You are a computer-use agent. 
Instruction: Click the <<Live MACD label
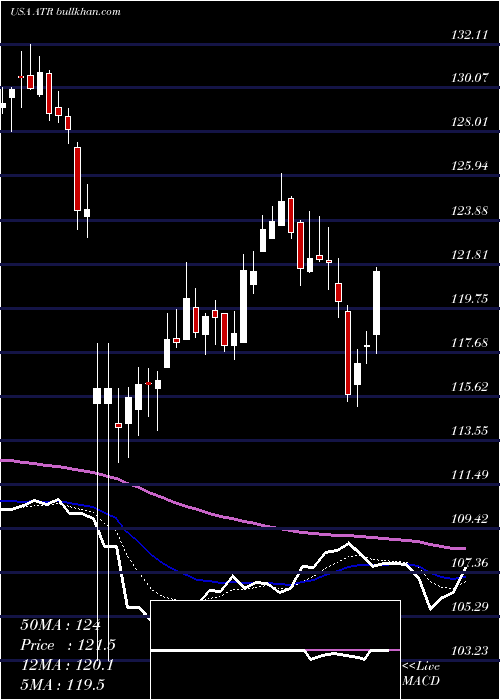point(421,674)
